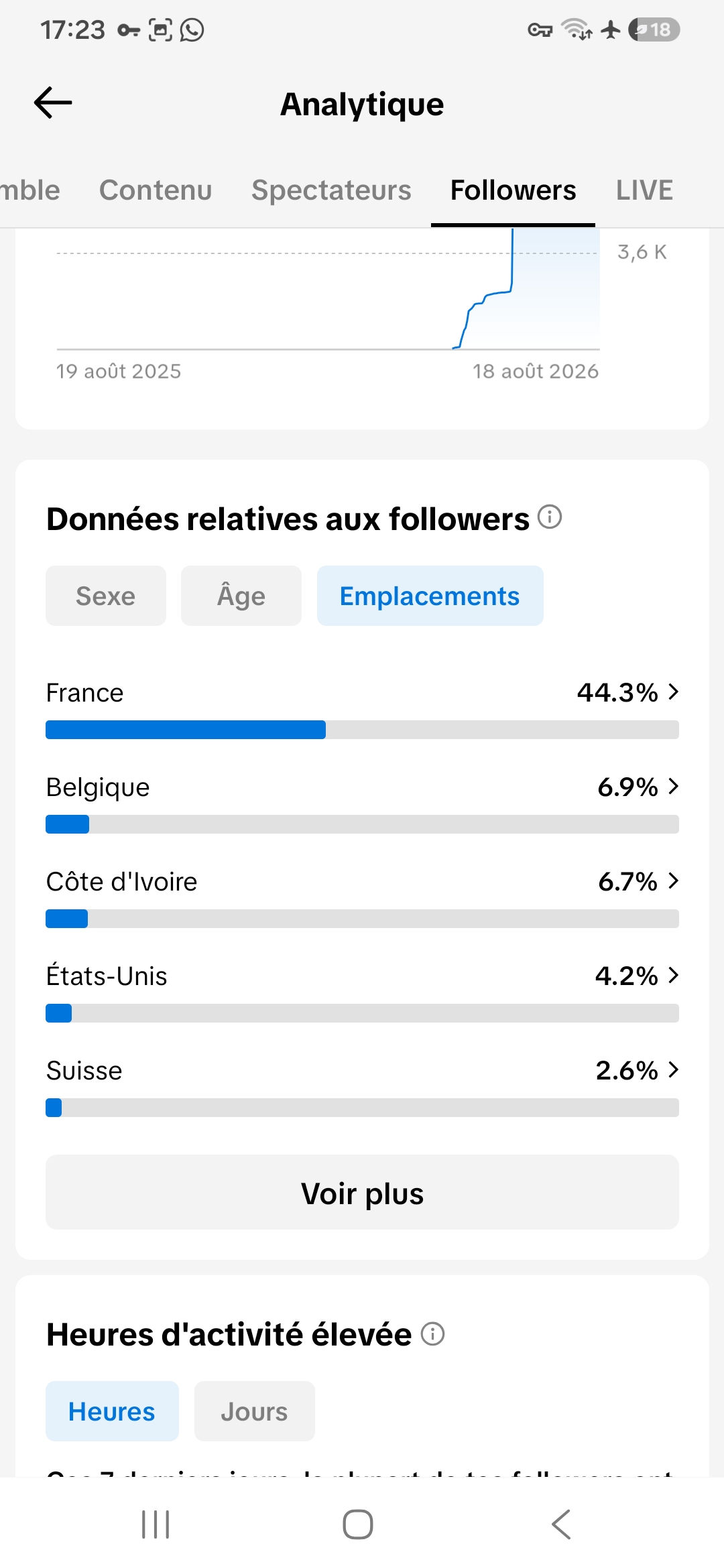Expand France location details chevron
This screenshot has width=724, height=1568.
point(674,692)
